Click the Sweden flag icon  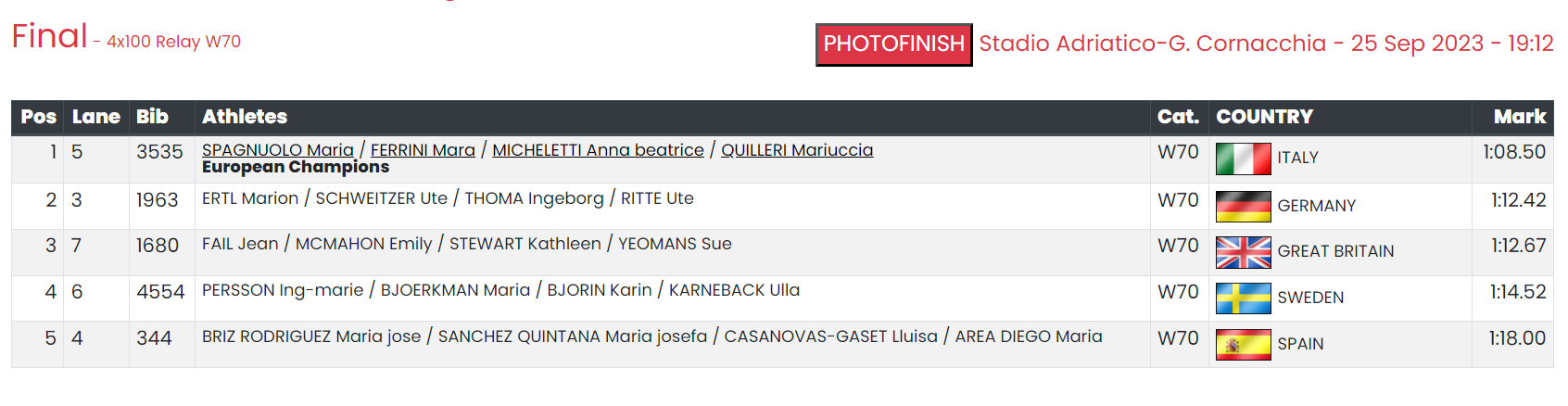pyautogui.click(x=1243, y=298)
